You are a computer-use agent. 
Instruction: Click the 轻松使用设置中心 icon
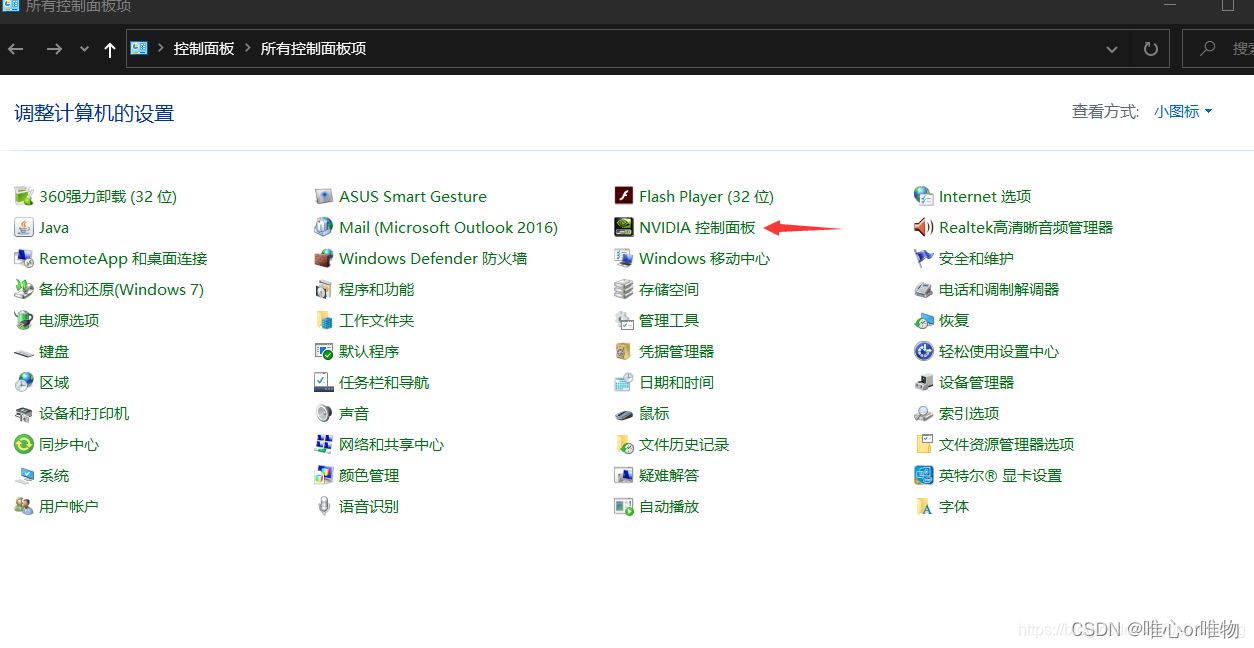[924, 351]
